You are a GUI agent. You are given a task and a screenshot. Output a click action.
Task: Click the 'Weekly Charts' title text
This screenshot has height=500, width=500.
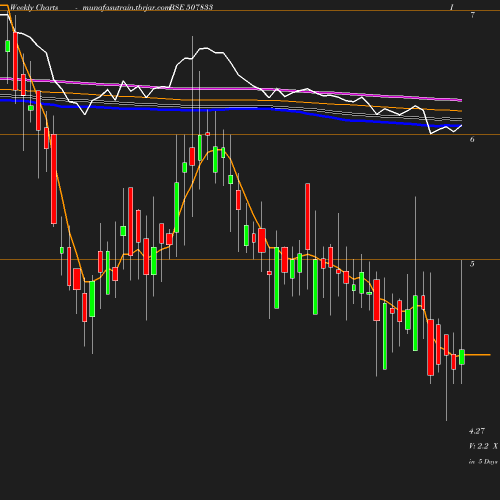[34, 7]
